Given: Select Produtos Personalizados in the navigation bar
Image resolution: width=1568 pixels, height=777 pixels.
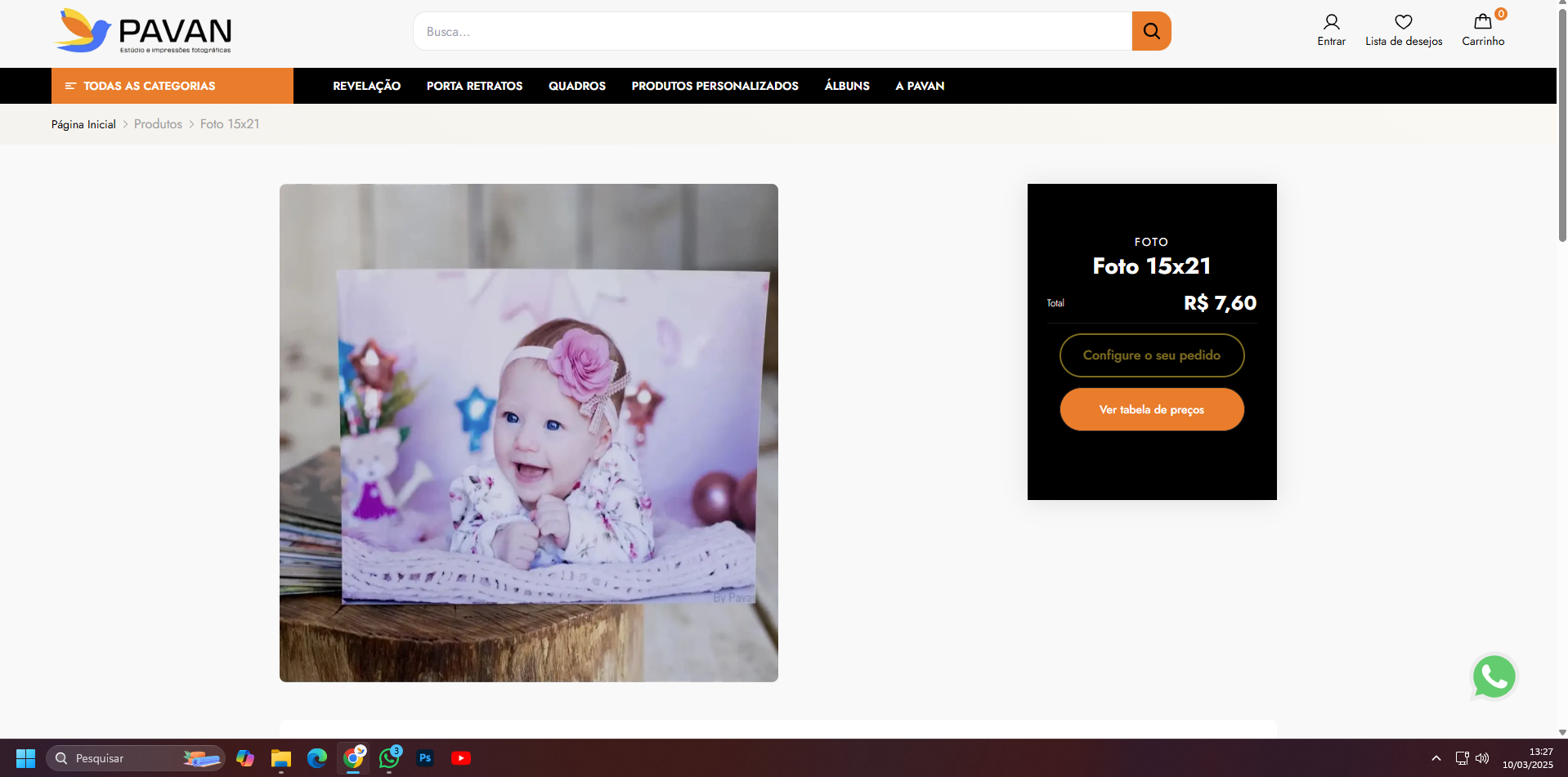Looking at the screenshot, I should (715, 86).
